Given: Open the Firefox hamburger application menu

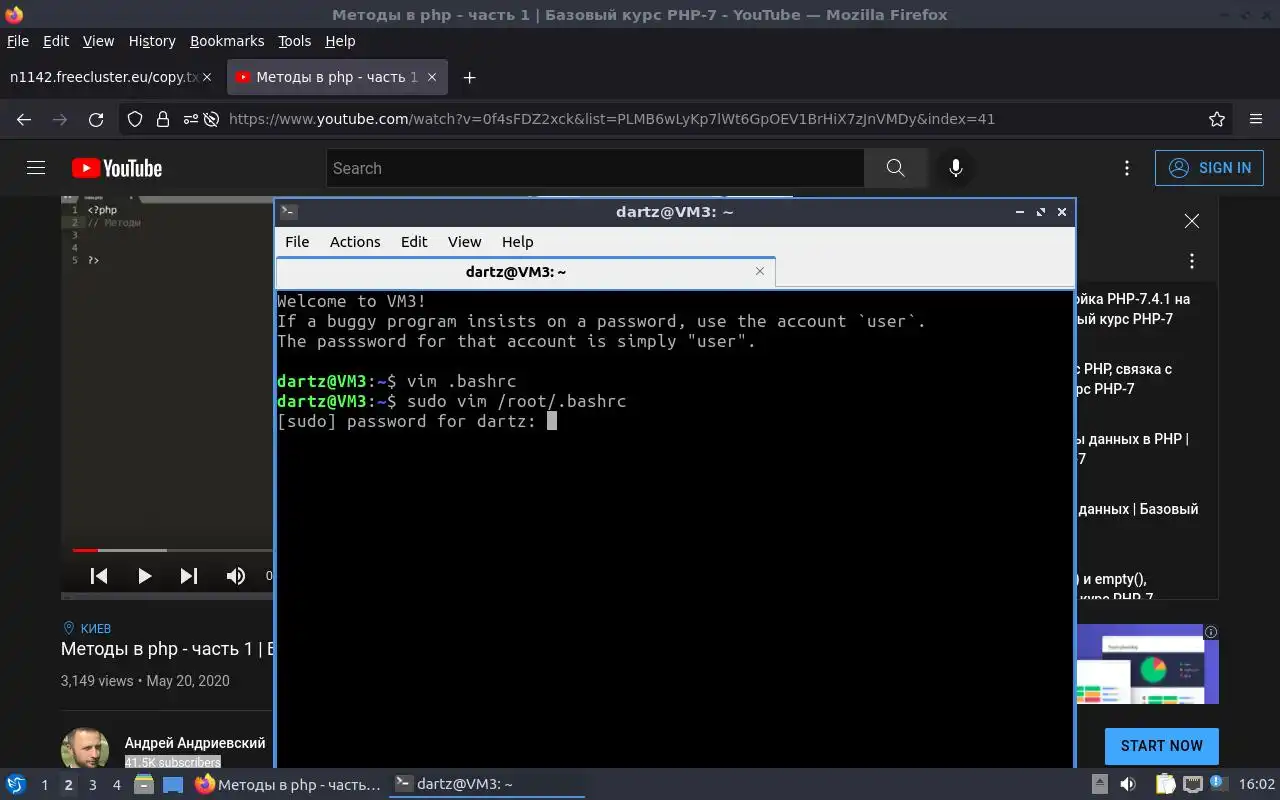Looking at the screenshot, I should [x=1256, y=119].
